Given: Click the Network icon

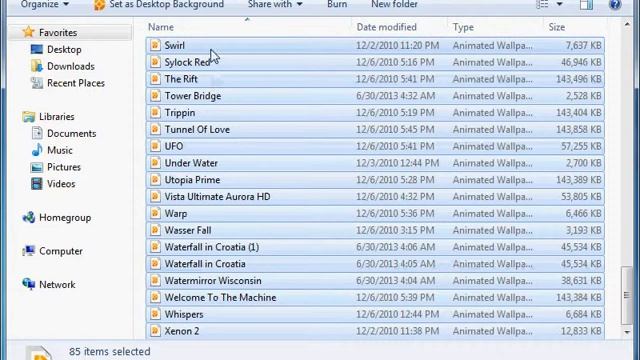Looking at the screenshot, I should (x=29, y=284).
